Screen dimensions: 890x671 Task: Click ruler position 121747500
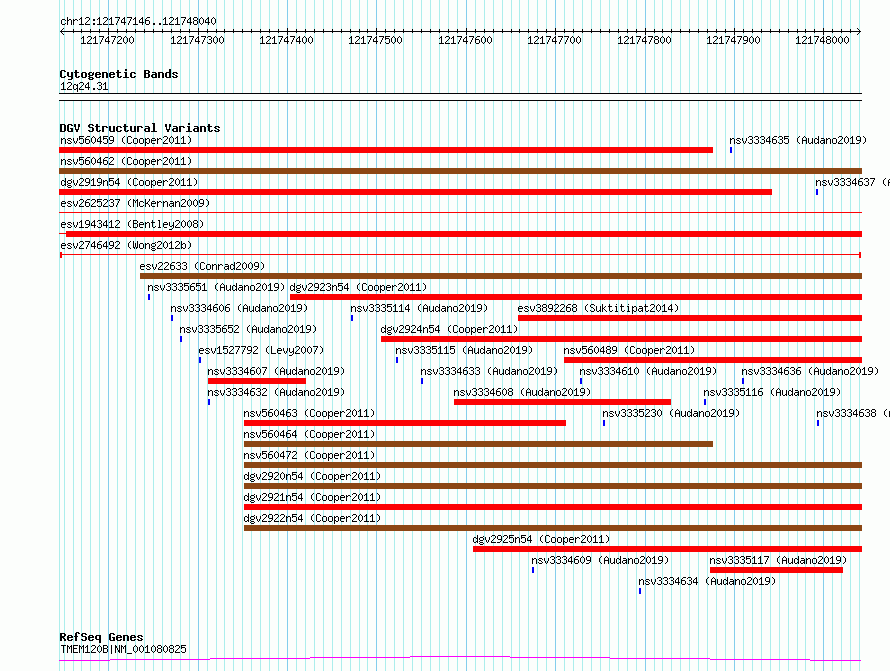pyautogui.click(x=375, y=40)
